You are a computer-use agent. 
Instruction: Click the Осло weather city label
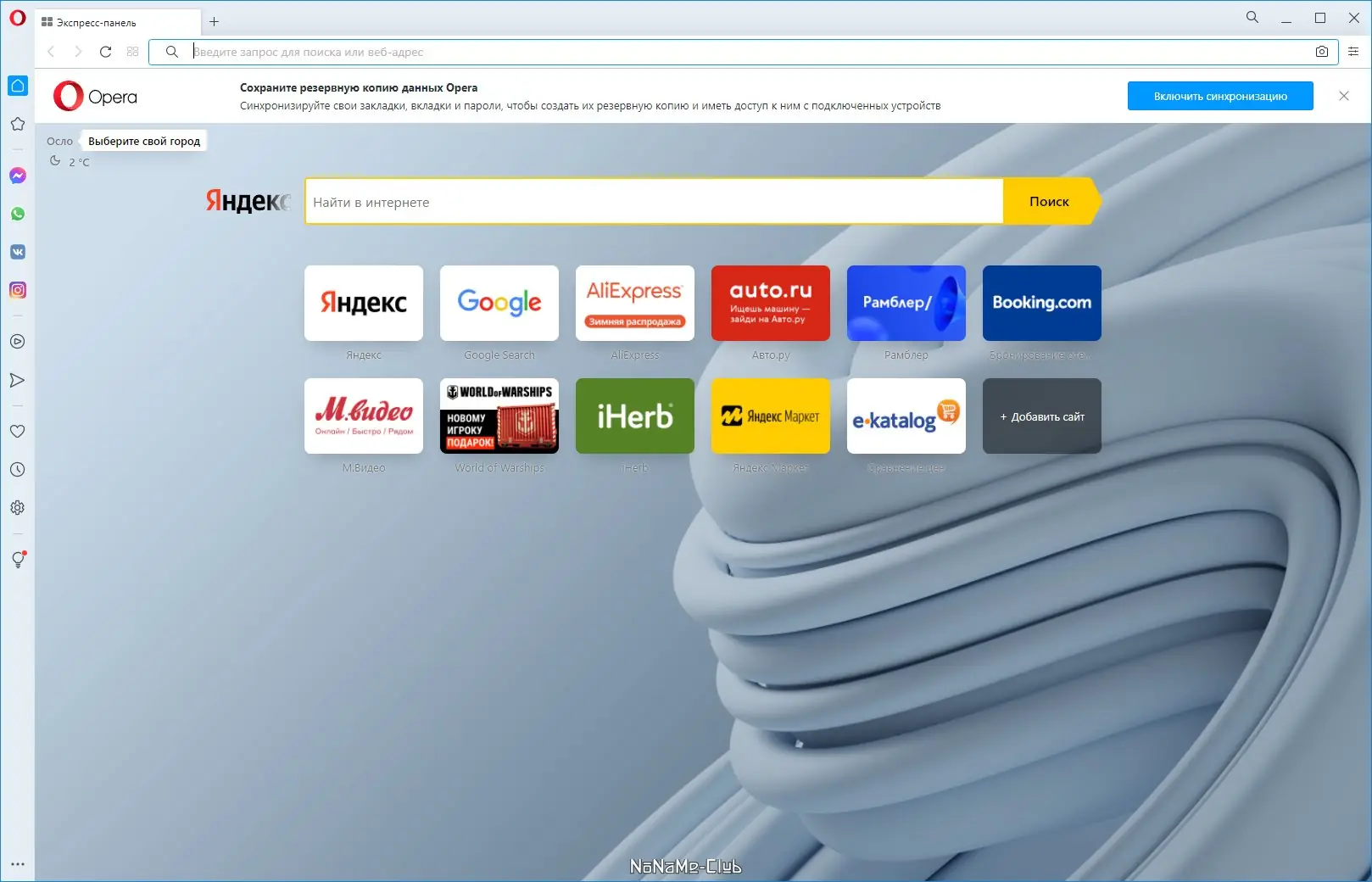(59, 142)
